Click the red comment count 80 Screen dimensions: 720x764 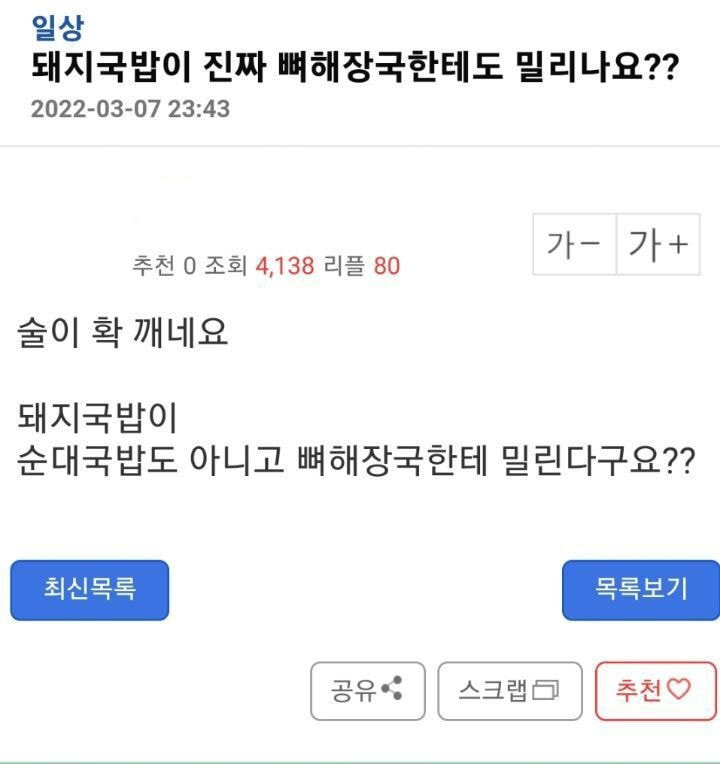click(387, 266)
